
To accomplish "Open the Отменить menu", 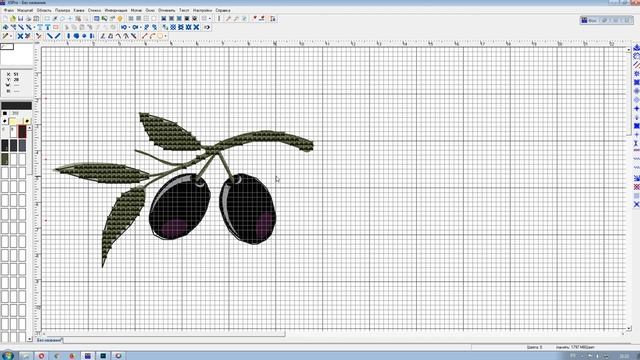I will coord(167,10).
